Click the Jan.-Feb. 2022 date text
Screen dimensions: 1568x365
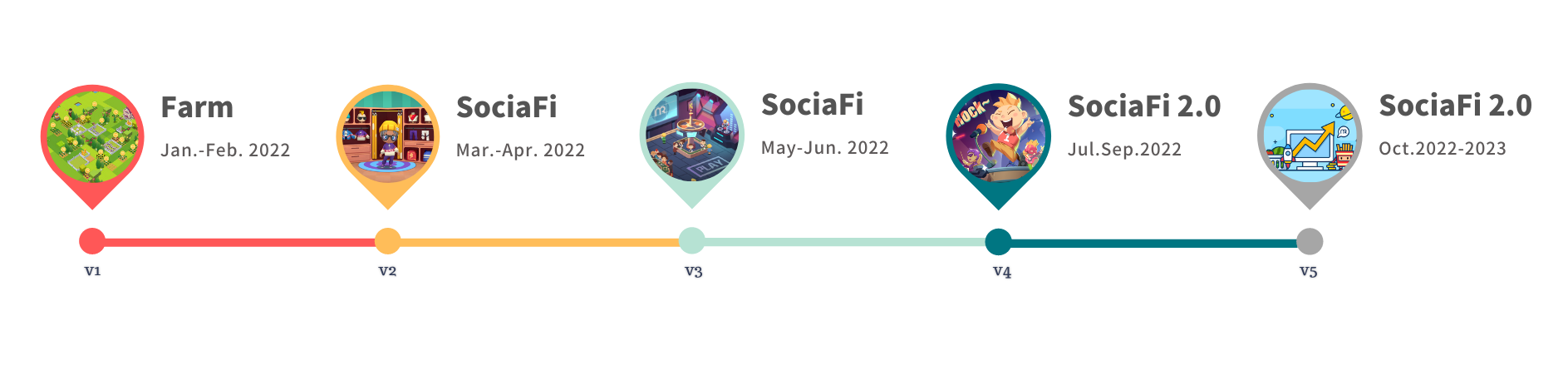coord(225,150)
